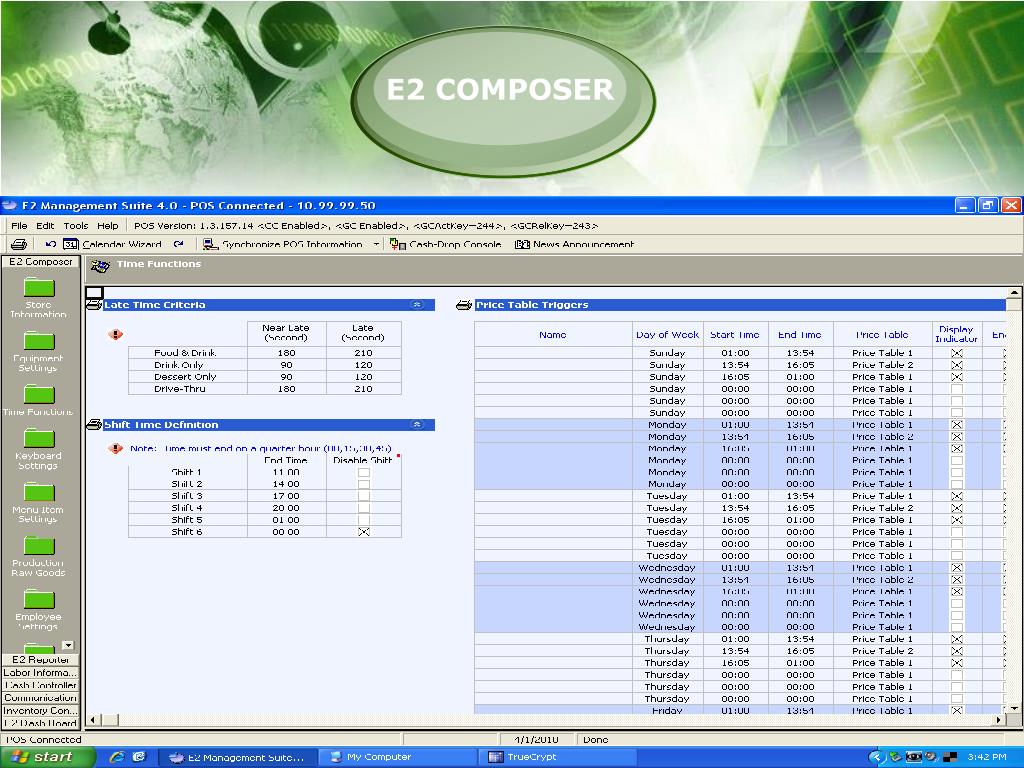The width and height of the screenshot is (1024, 768).
Task: Click horizontal scrollbar left arrow
Action: (93, 720)
